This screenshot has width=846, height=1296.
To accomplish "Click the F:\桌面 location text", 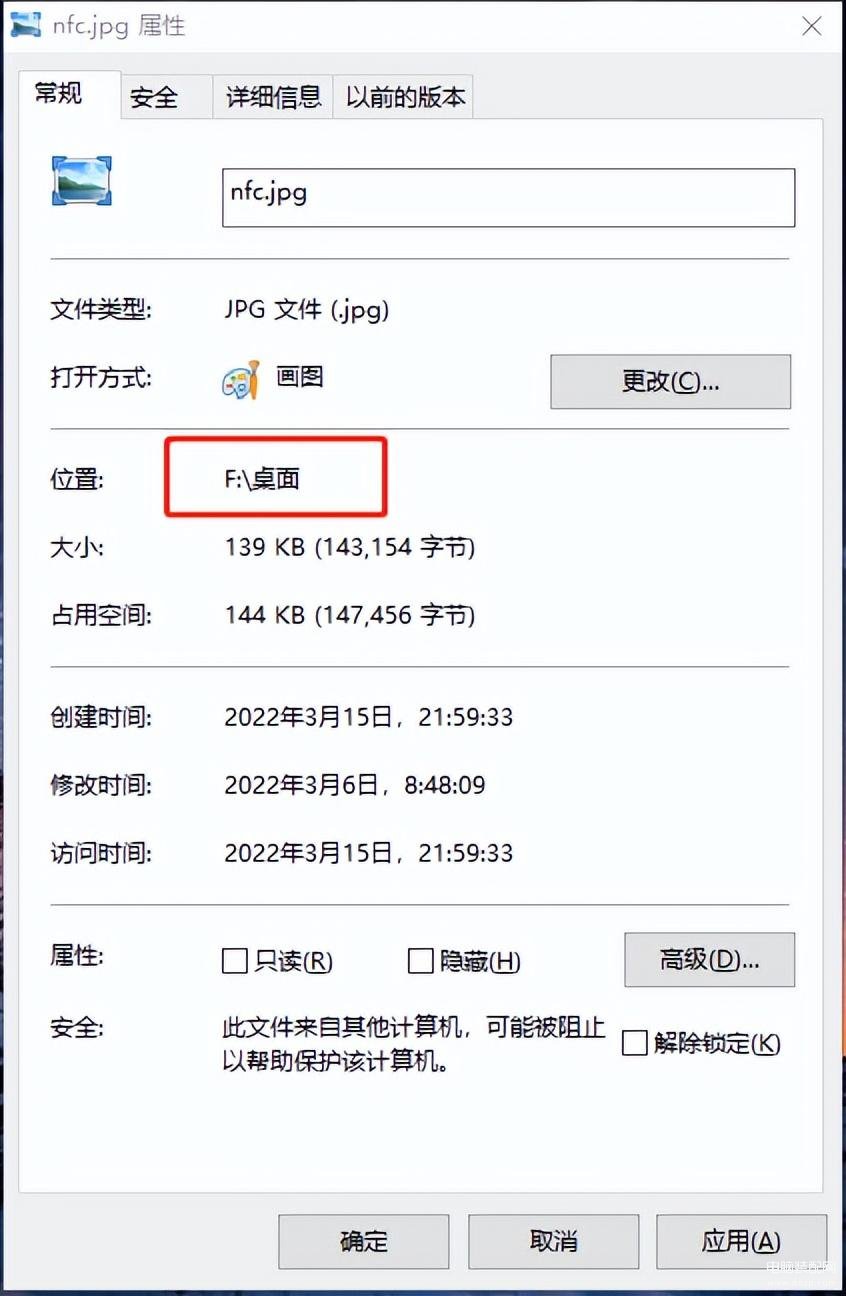I will 262,479.
